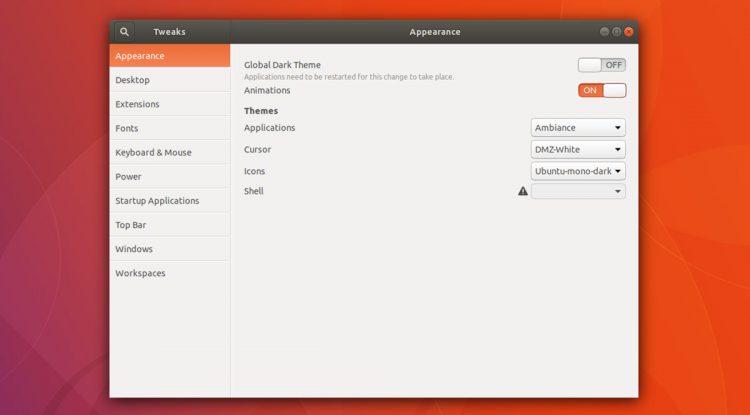Click the restart notice under Global Dark Theme
The height and width of the screenshot is (415, 750).
coord(349,77)
